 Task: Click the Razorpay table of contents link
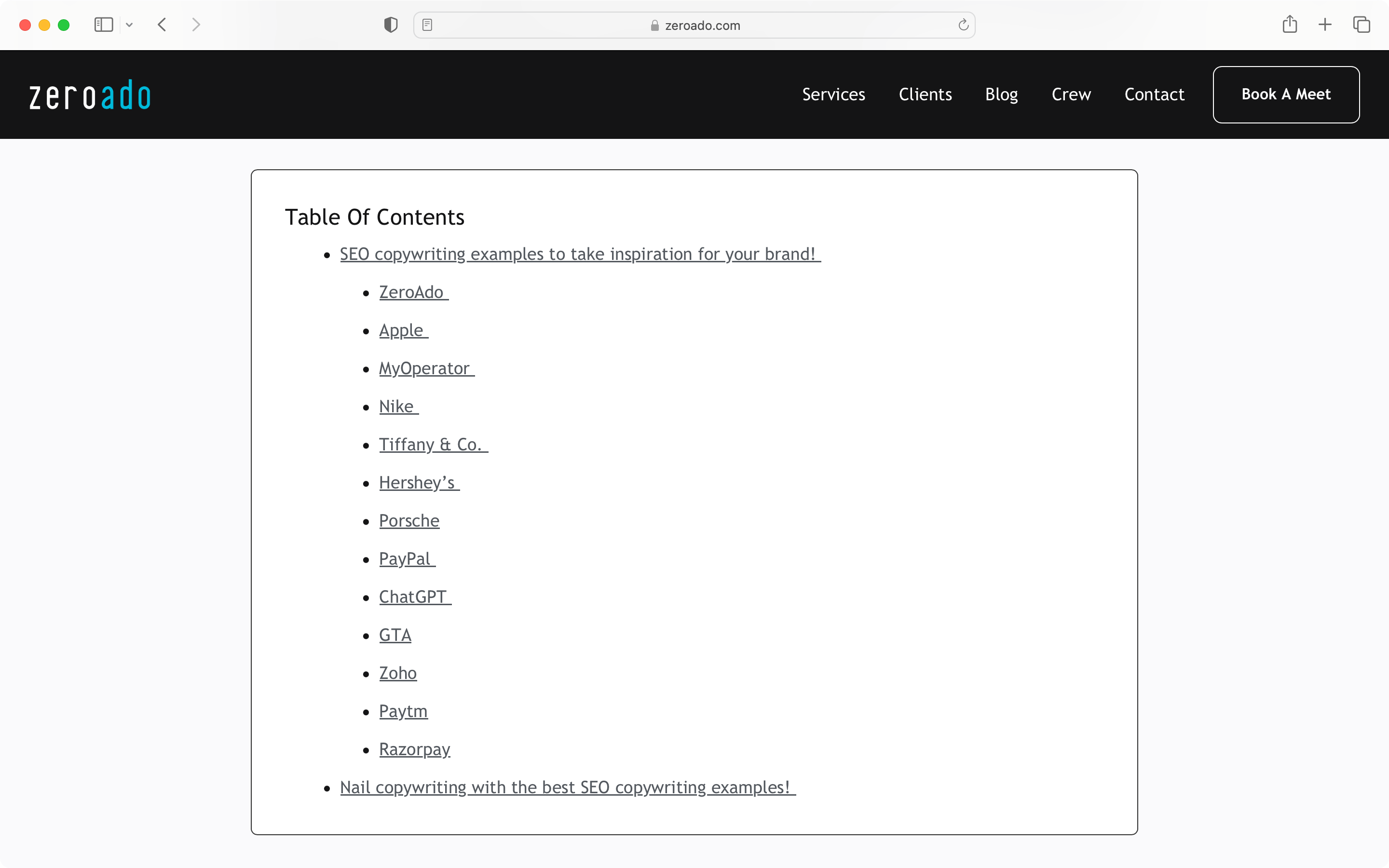414,749
